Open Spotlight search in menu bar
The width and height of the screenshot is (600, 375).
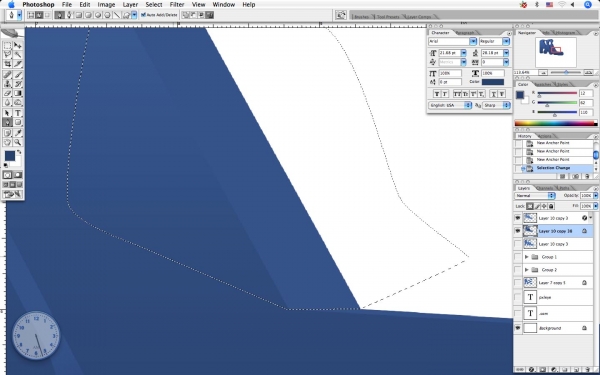click(588, 5)
